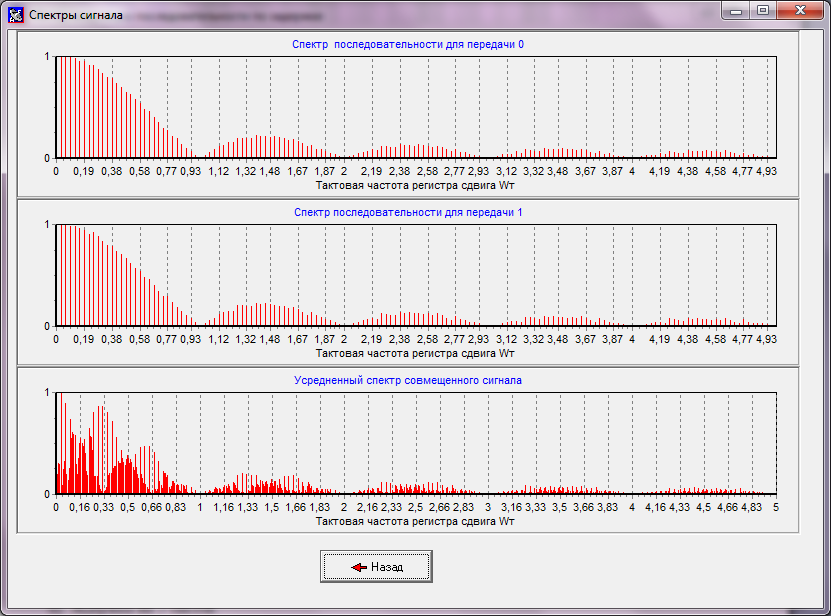This screenshot has width=831, height=616.
Task: Click axis label 1,16 in the averaged spectrum
Action: [224, 507]
